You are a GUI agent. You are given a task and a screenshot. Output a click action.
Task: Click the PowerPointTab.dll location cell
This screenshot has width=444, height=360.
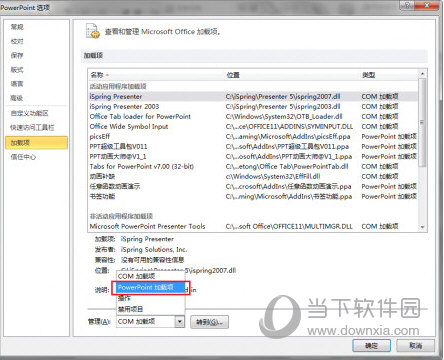[x=287, y=166]
